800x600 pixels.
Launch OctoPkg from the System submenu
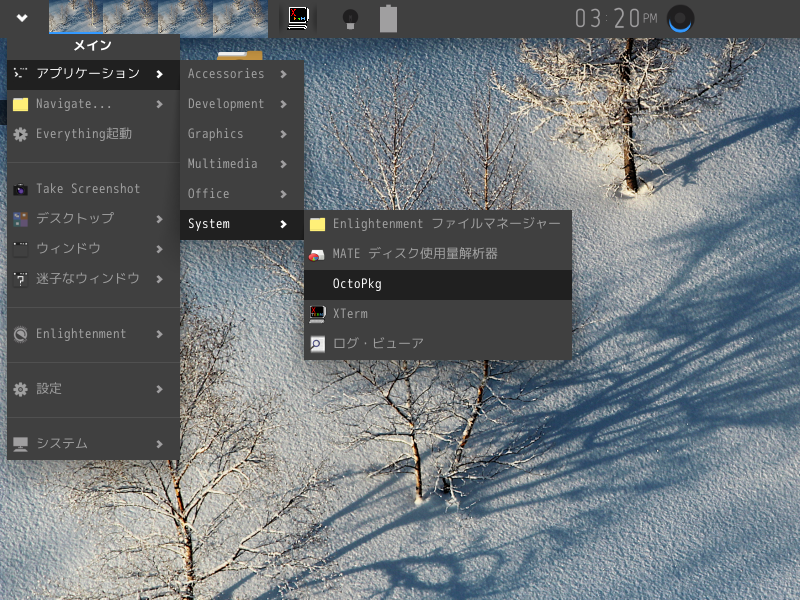(x=438, y=284)
